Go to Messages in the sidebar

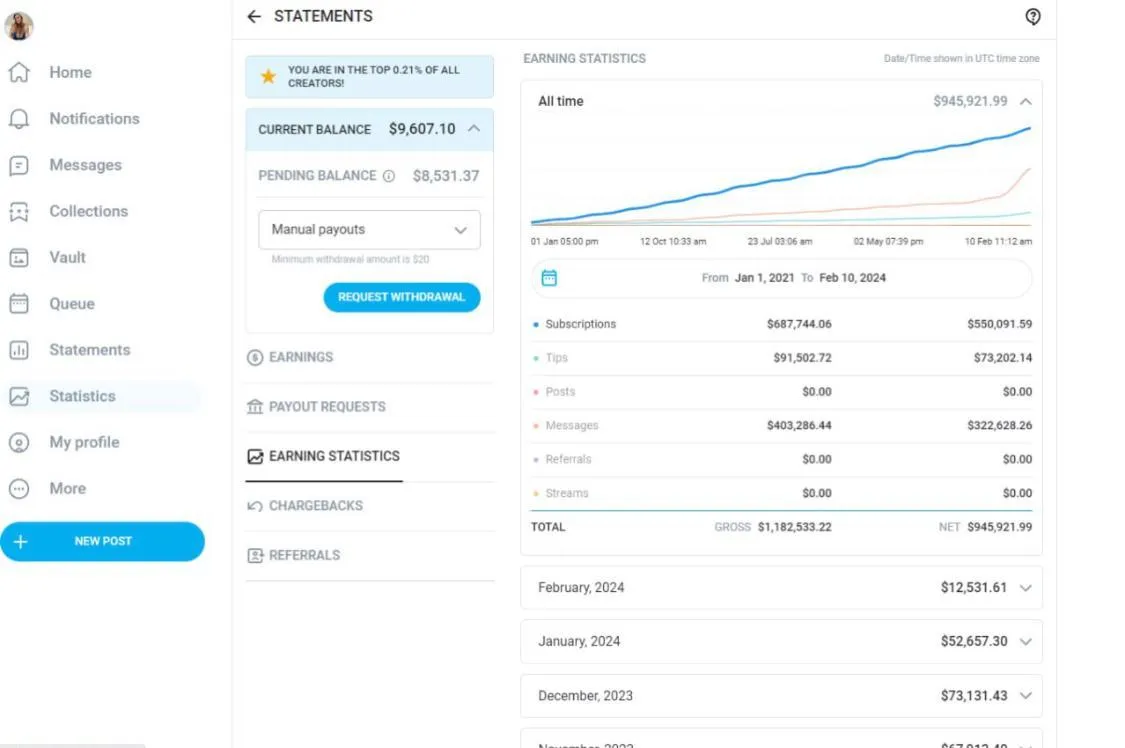click(x=85, y=165)
